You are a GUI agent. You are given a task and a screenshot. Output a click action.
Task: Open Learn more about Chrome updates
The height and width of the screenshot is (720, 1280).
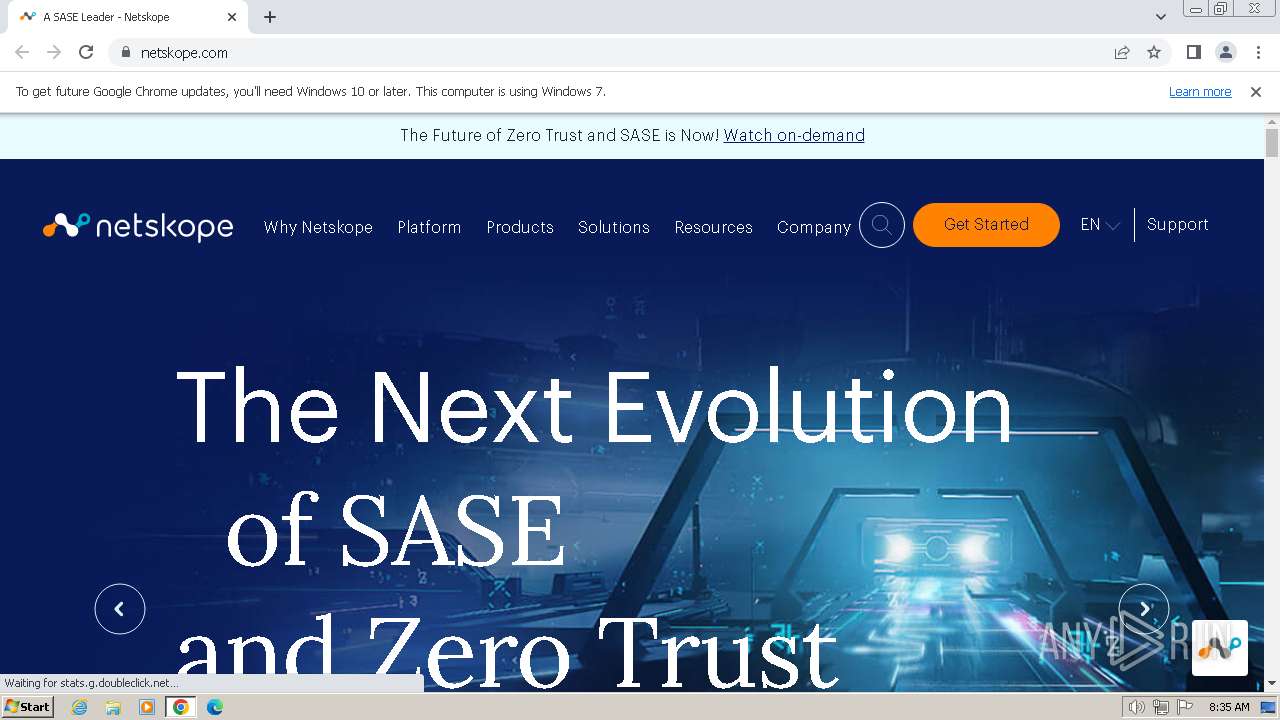[1200, 91]
